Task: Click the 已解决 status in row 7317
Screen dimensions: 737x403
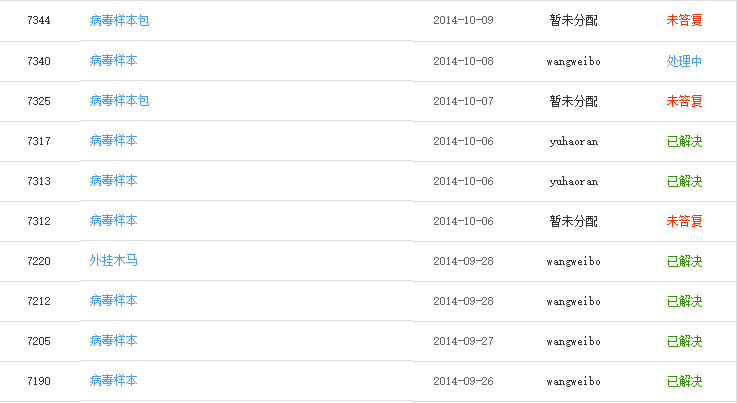Action: (684, 141)
